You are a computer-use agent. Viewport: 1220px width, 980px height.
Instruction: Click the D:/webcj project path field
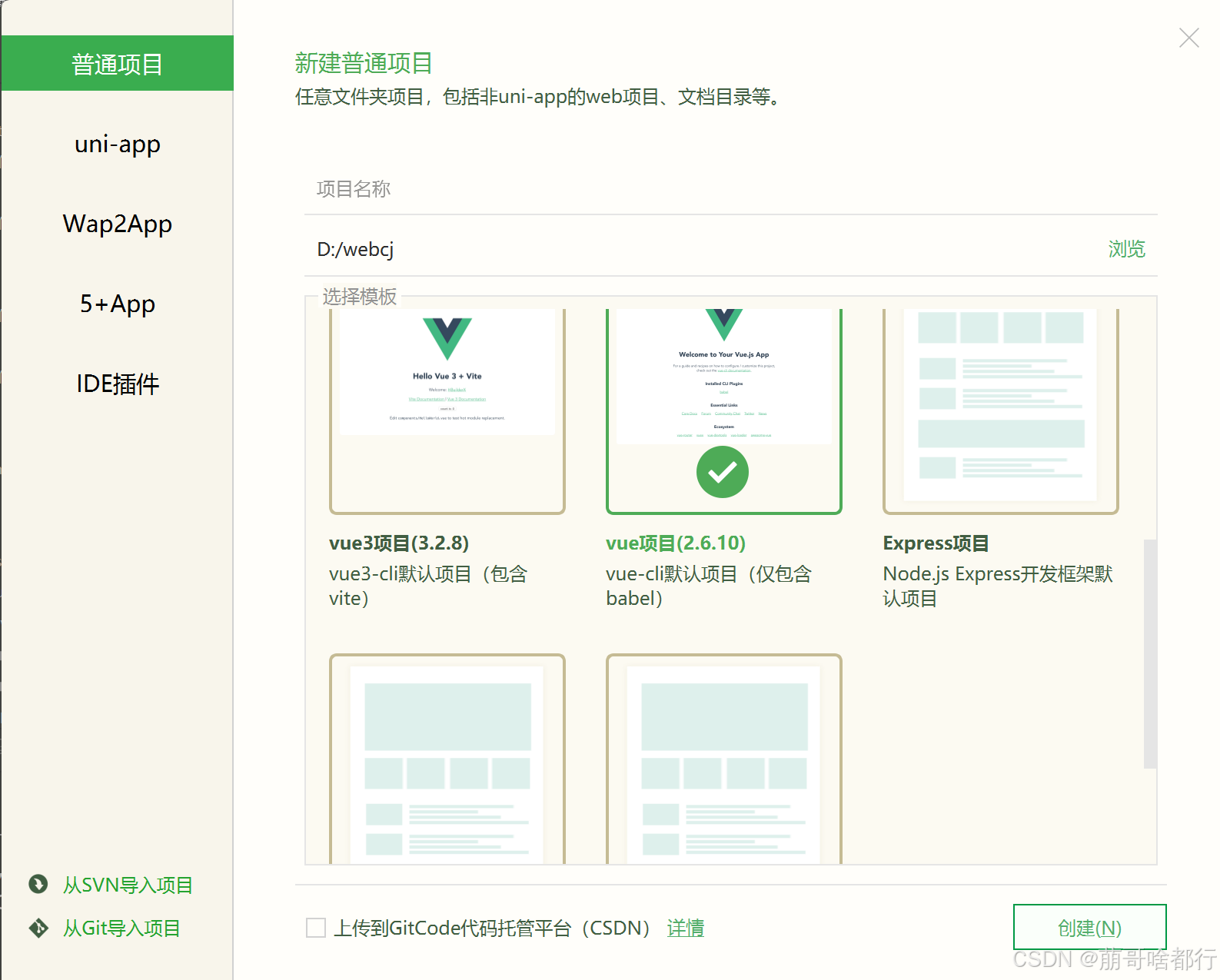700,249
